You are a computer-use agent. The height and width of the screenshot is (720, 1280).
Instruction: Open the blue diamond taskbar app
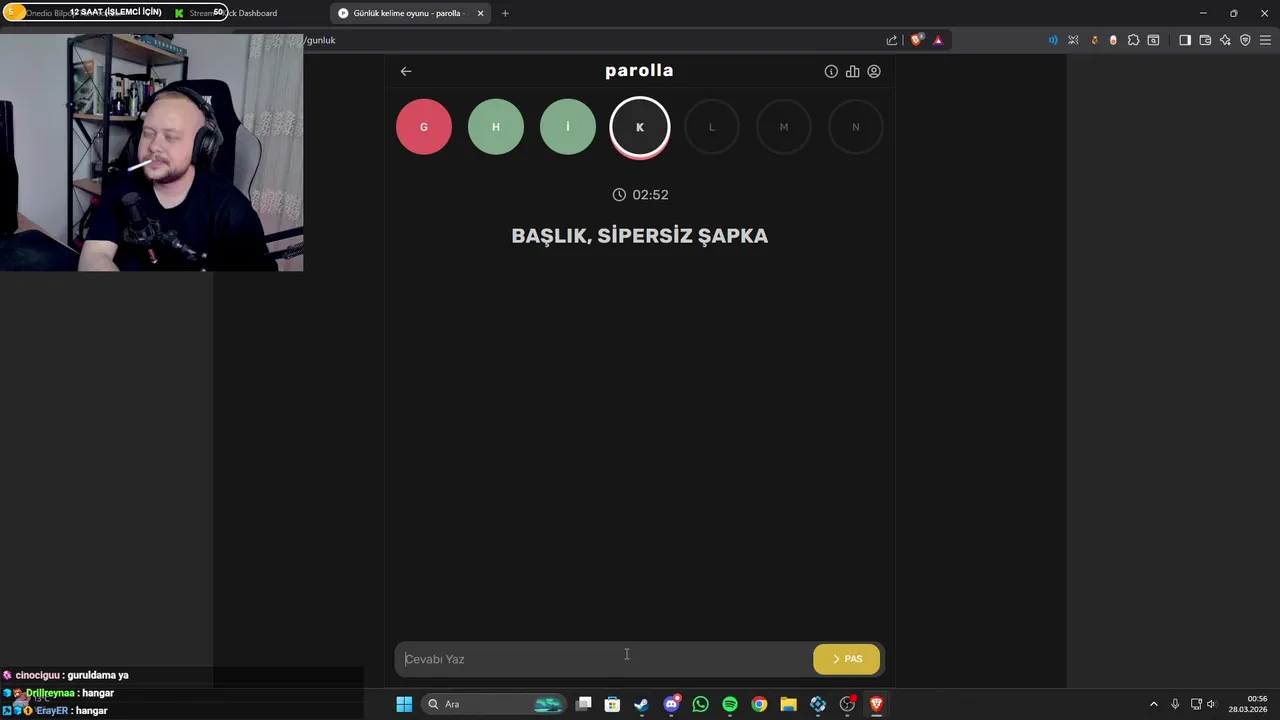(x=818, y=704)
